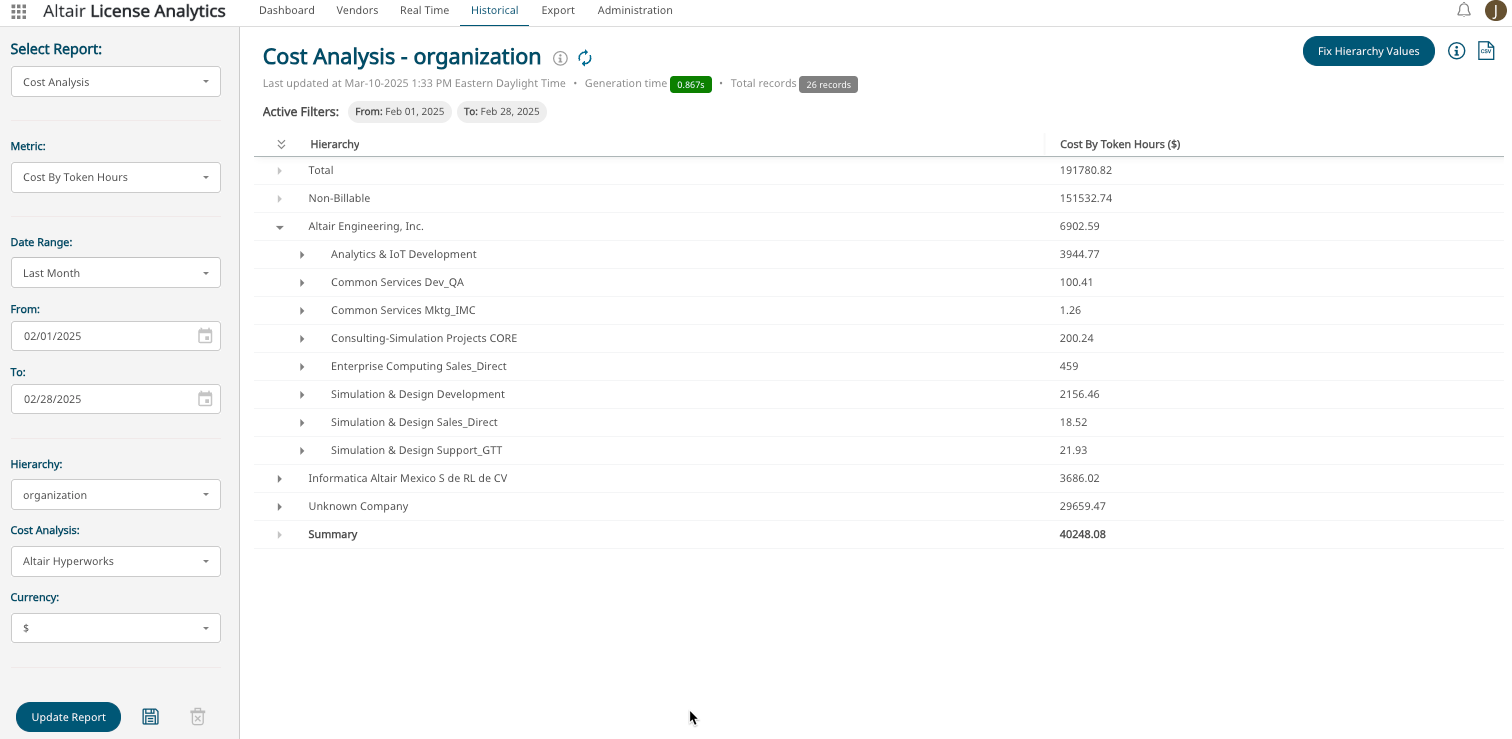Expand the Summary row
This screenshot has height=739, width=1512.
[x=280, y=535]
